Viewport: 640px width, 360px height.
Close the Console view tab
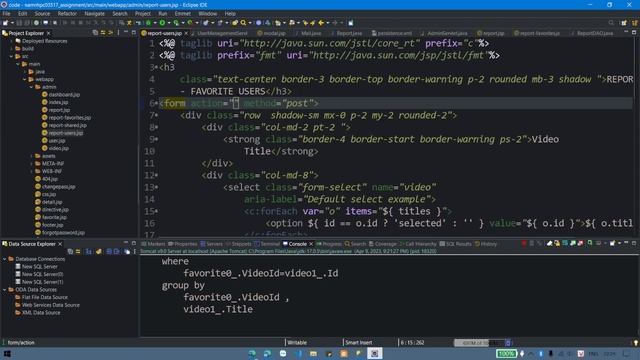(311, 244)
